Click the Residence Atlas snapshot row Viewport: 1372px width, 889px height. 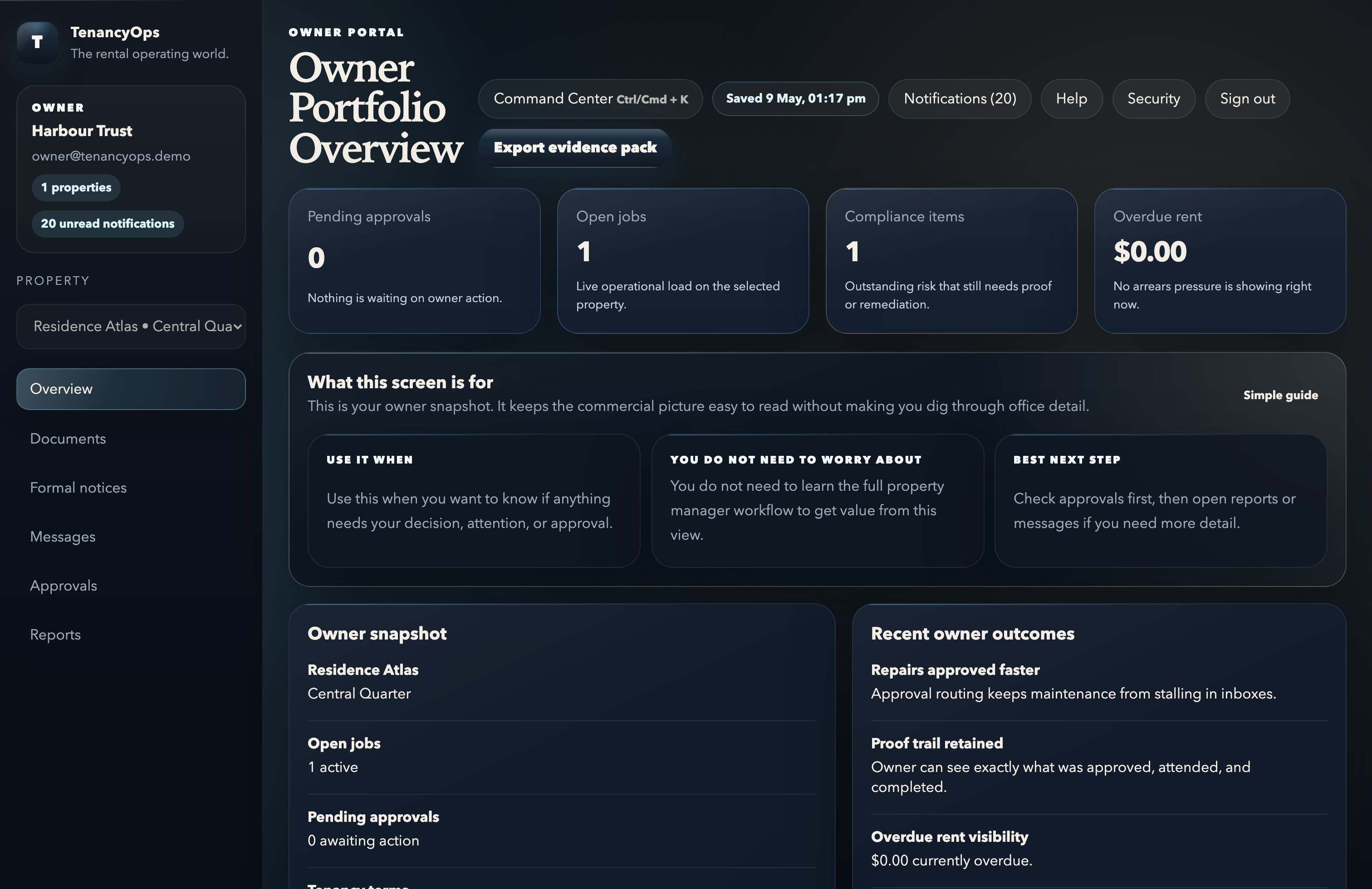click(562, 682)
